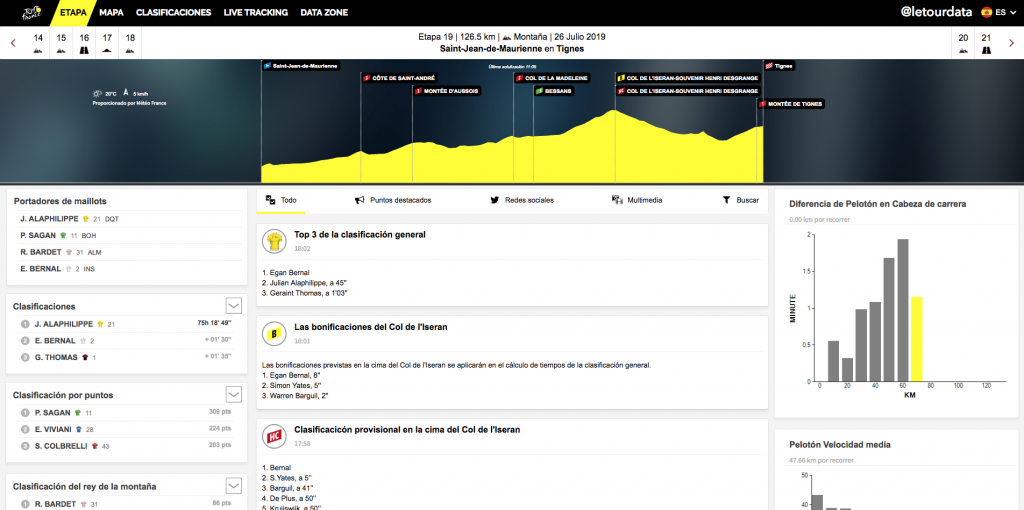This screenshot has height=510, width=1024.
Task: Click the Bessans sprint marker
Action: coord(554,91)
